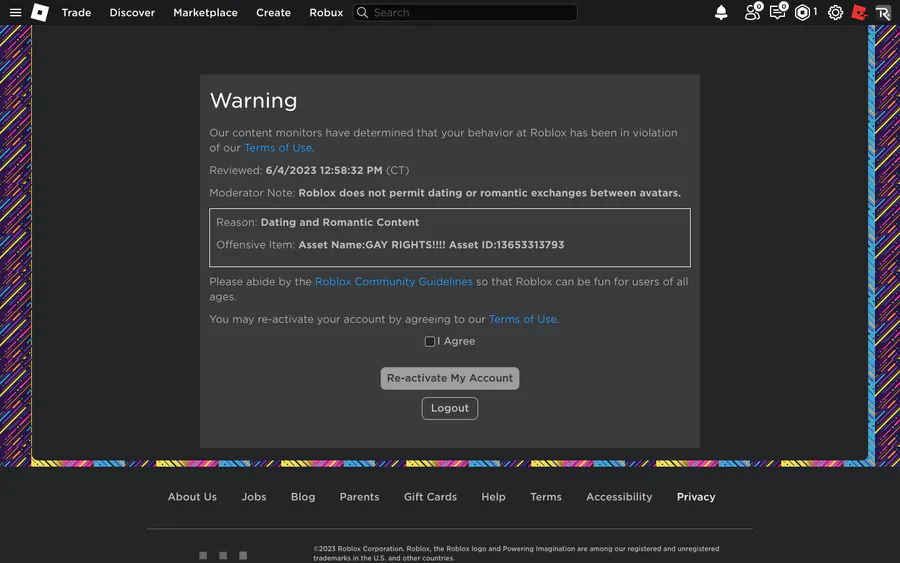
Task: Click the Robux balance icon
Action: (x=802, y=13)
